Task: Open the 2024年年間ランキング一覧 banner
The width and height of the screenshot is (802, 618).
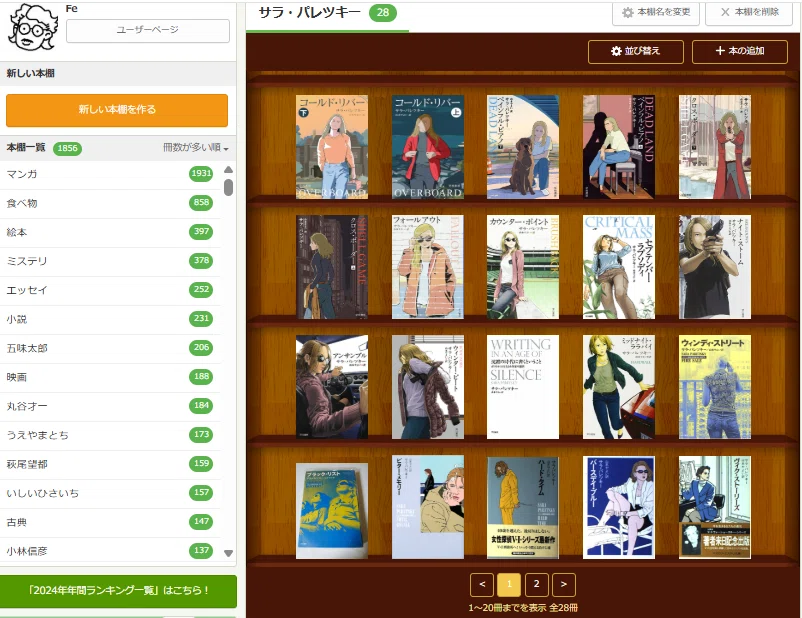Action: (118, 590)
